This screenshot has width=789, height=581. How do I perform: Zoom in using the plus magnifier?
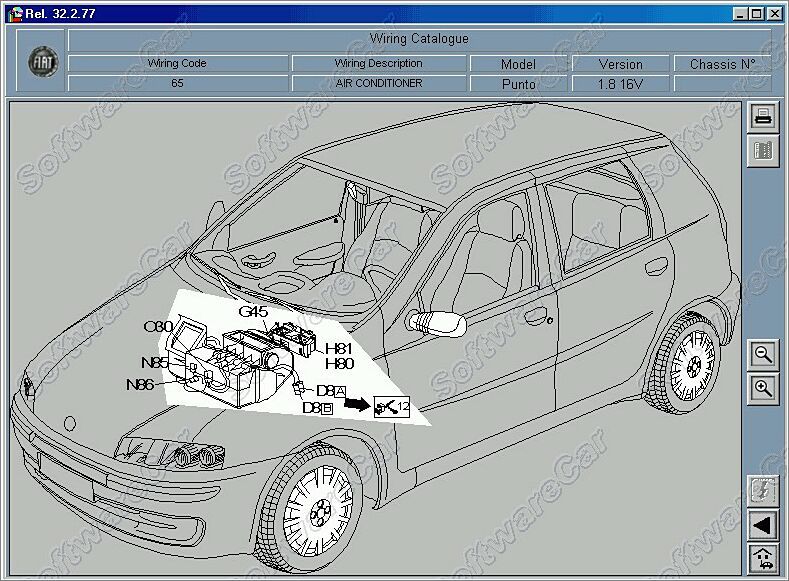pyautogui.click(x=763, y=388)
